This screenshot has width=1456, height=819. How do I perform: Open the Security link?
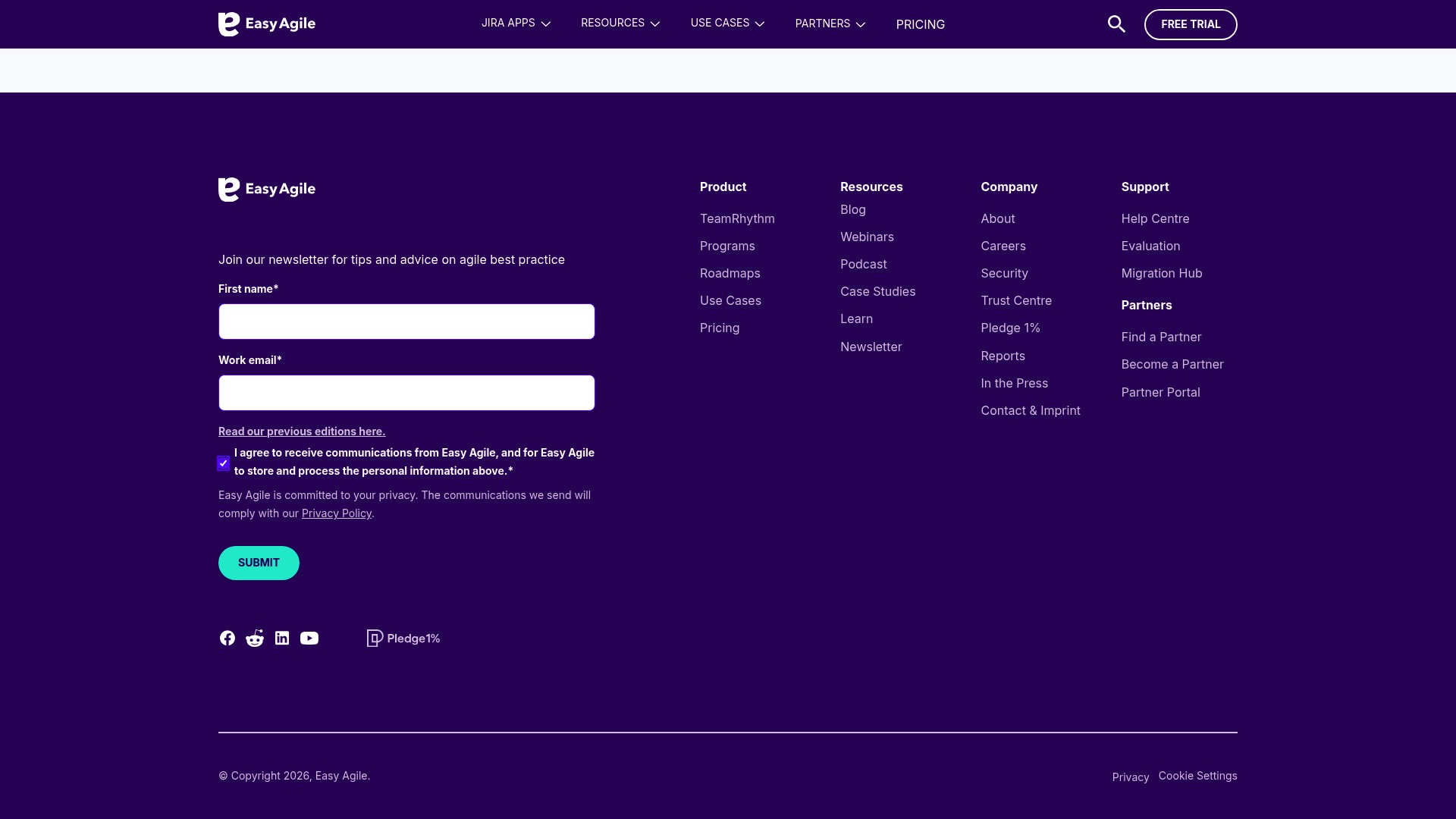pyautogui.click(x=1005, y=273)
